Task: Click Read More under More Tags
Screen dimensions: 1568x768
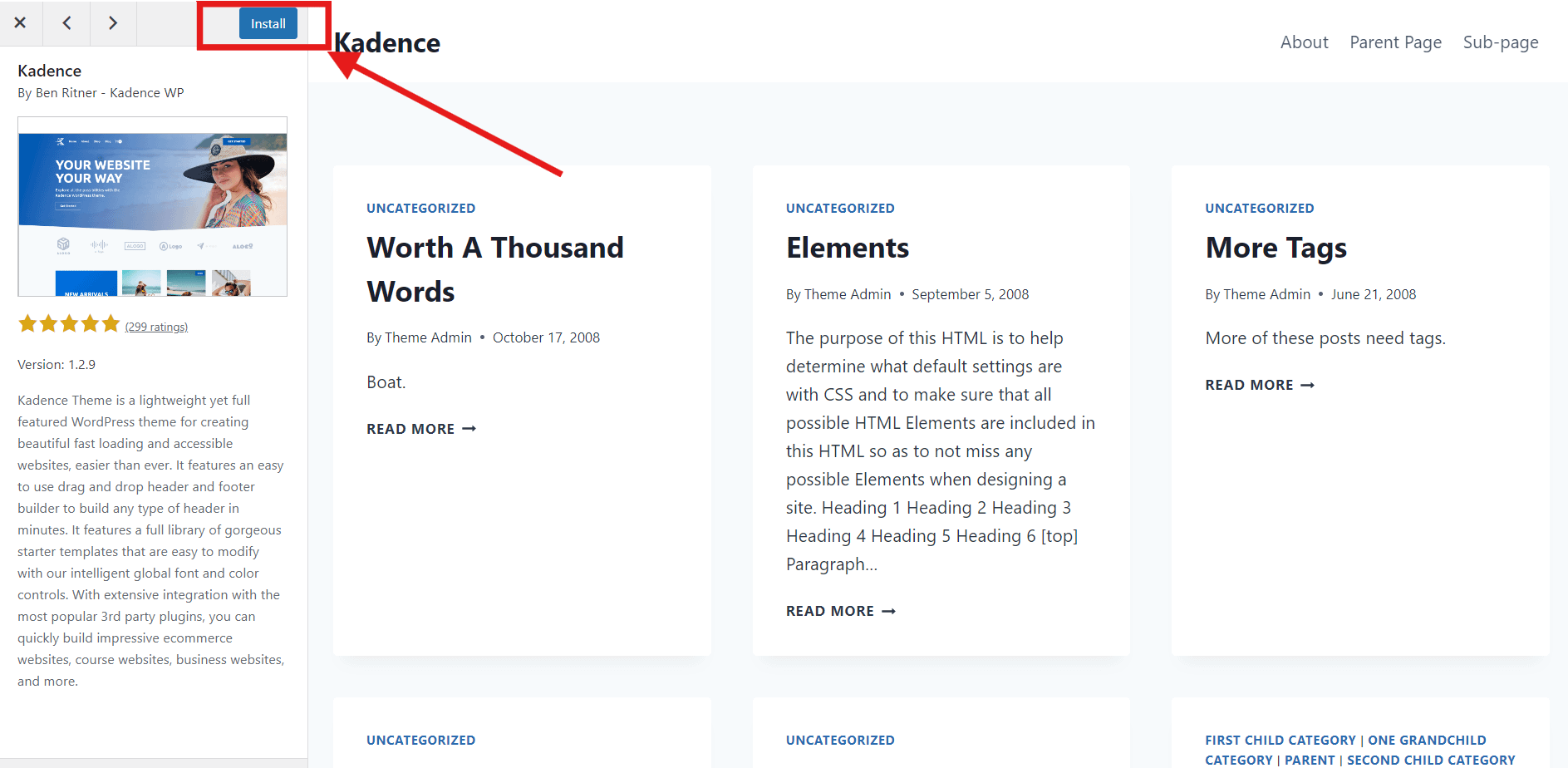Action: pos(1260,384)
